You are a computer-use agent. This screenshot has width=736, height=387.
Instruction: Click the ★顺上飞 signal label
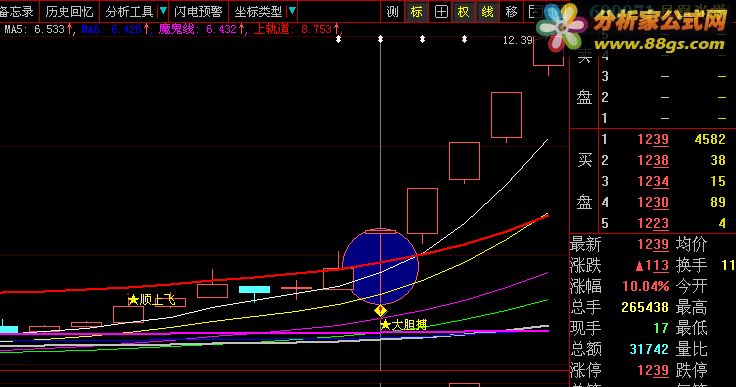coord(151,300)
